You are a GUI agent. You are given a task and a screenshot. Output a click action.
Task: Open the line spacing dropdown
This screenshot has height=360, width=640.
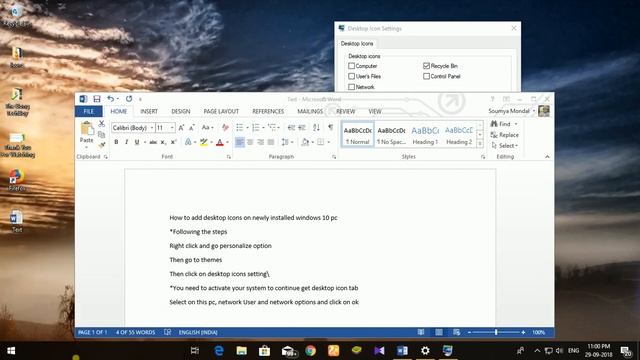click(287, 142)
